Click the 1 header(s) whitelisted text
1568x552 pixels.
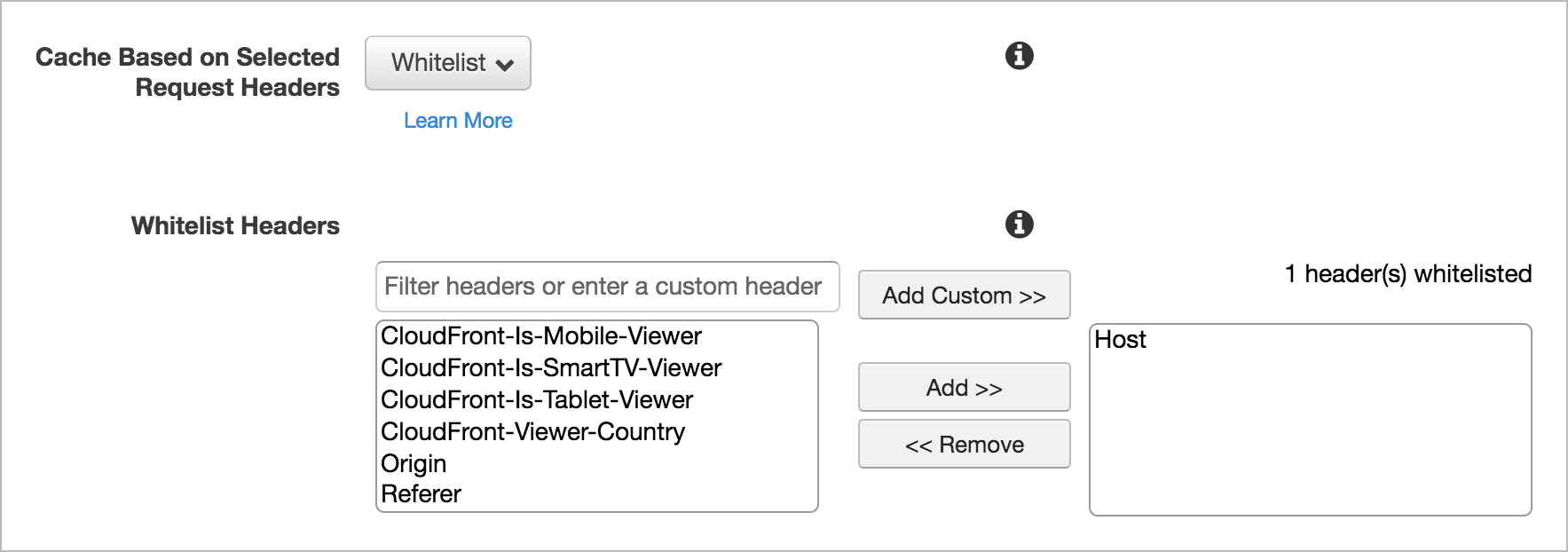(1408, 274)
